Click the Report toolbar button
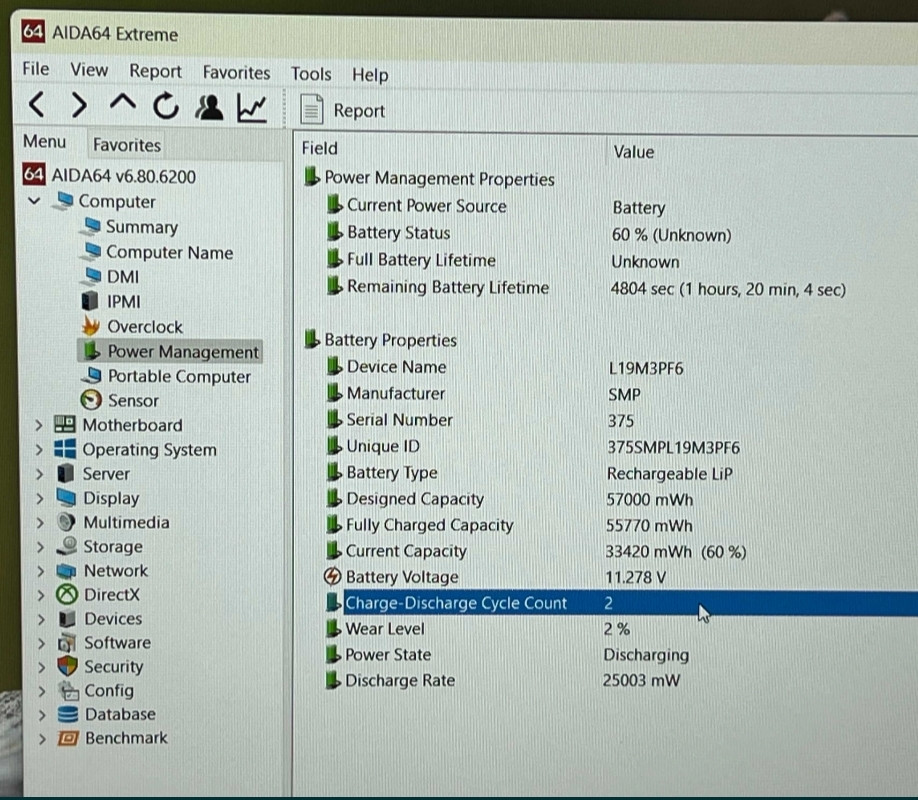 pyautogui.click(x=343, y=110)
